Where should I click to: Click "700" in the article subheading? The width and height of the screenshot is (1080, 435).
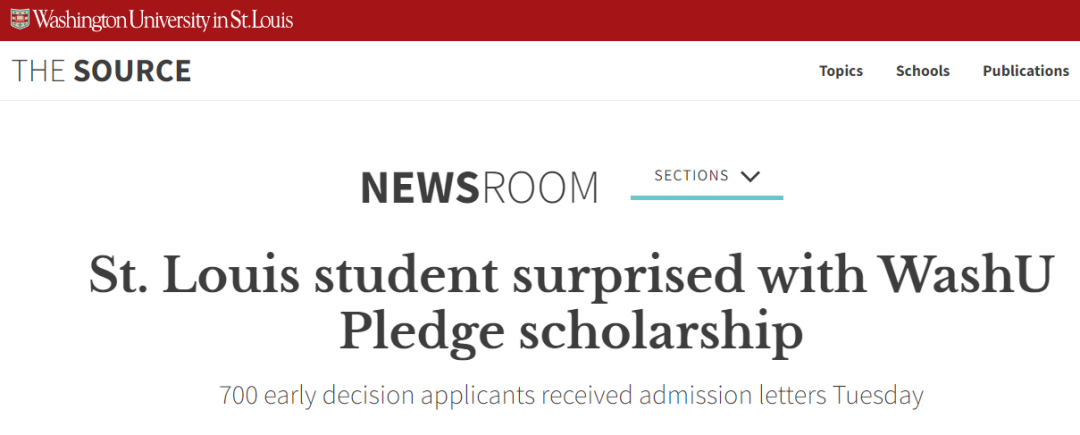tap(239, 395)
